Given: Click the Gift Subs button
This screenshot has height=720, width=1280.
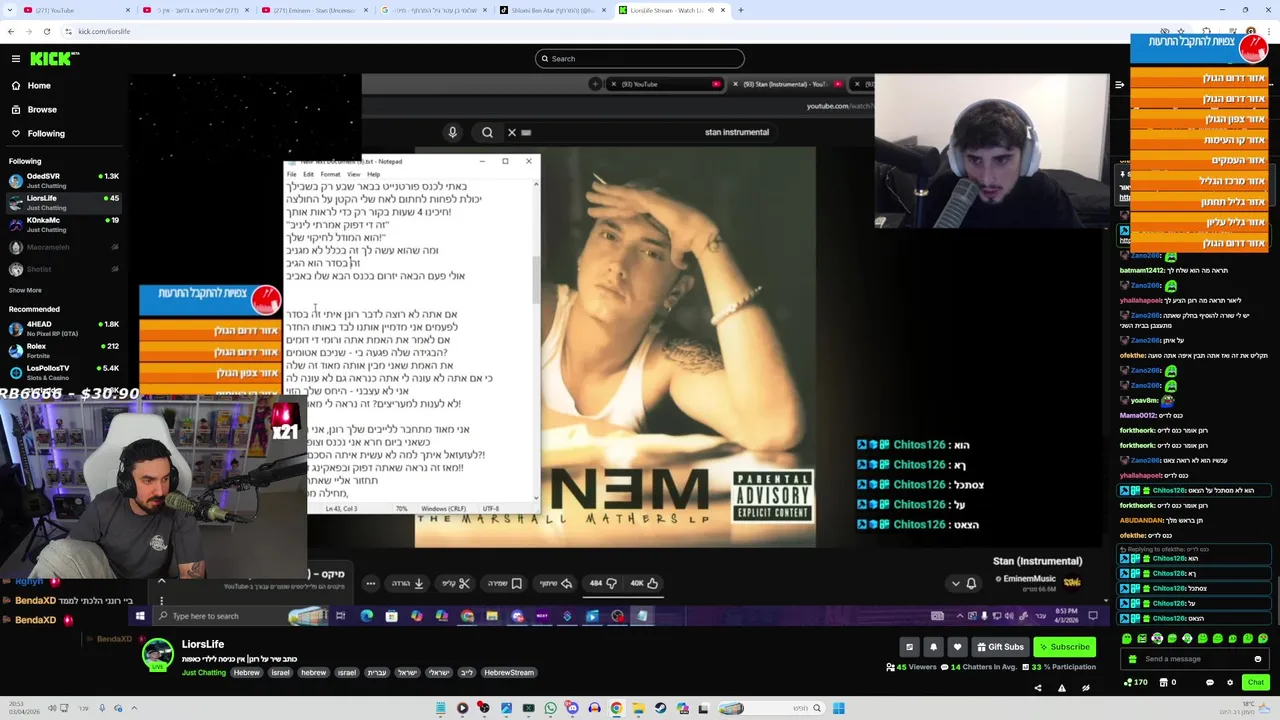Looking at the screenshot, I should click(1000, 647).
